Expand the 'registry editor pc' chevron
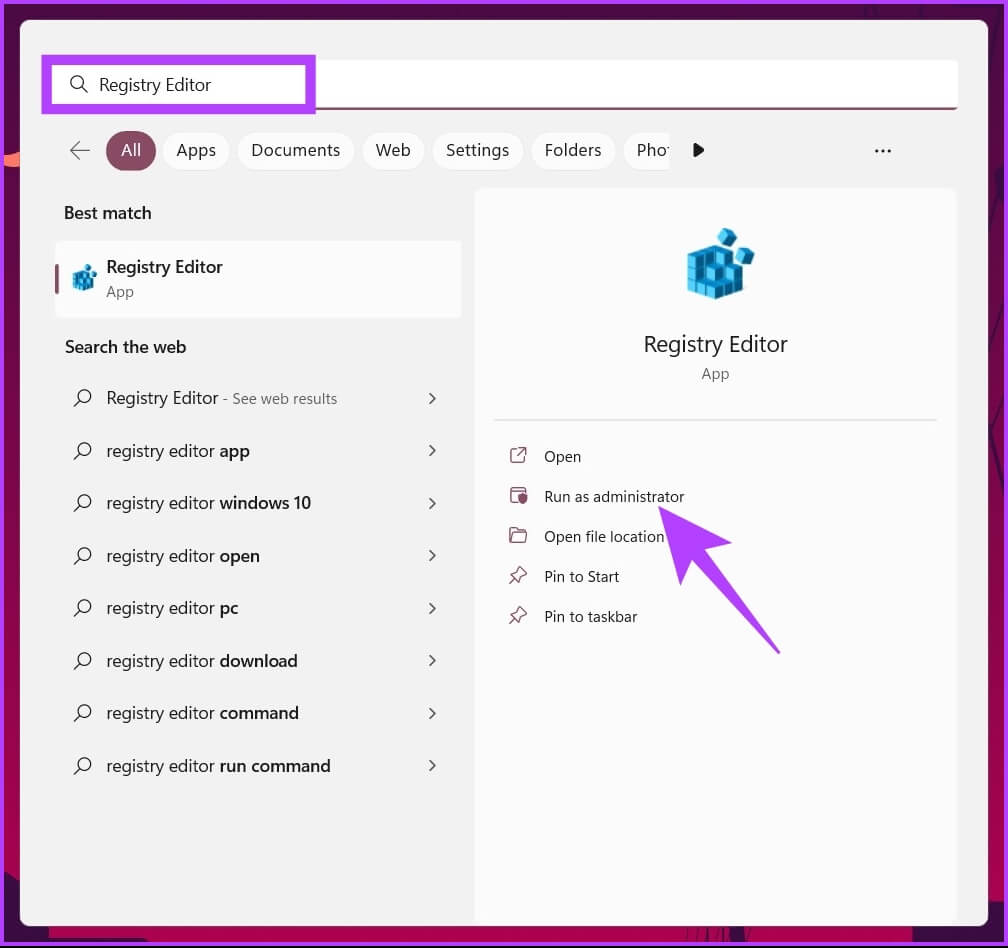Viewport: 1008px width, 948px height. [x=432, y=608]
